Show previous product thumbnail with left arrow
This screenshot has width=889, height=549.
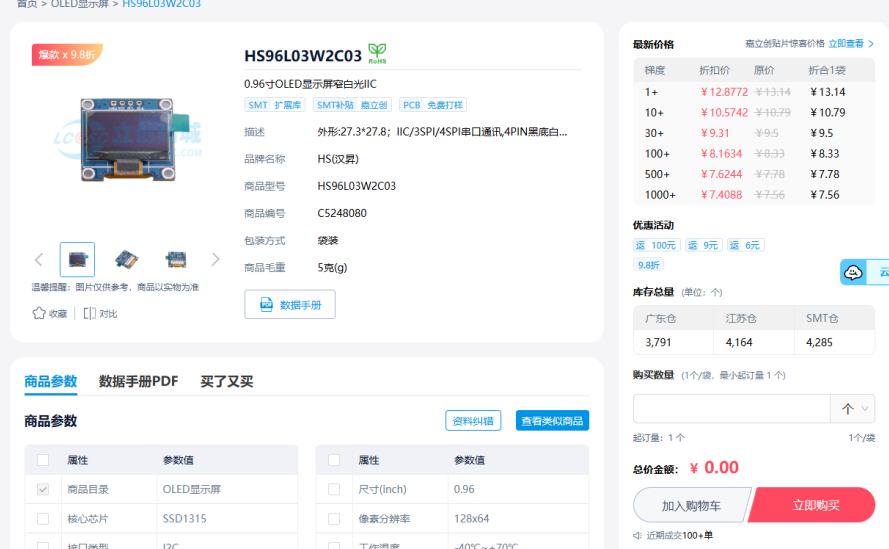[x=39, y=260]
